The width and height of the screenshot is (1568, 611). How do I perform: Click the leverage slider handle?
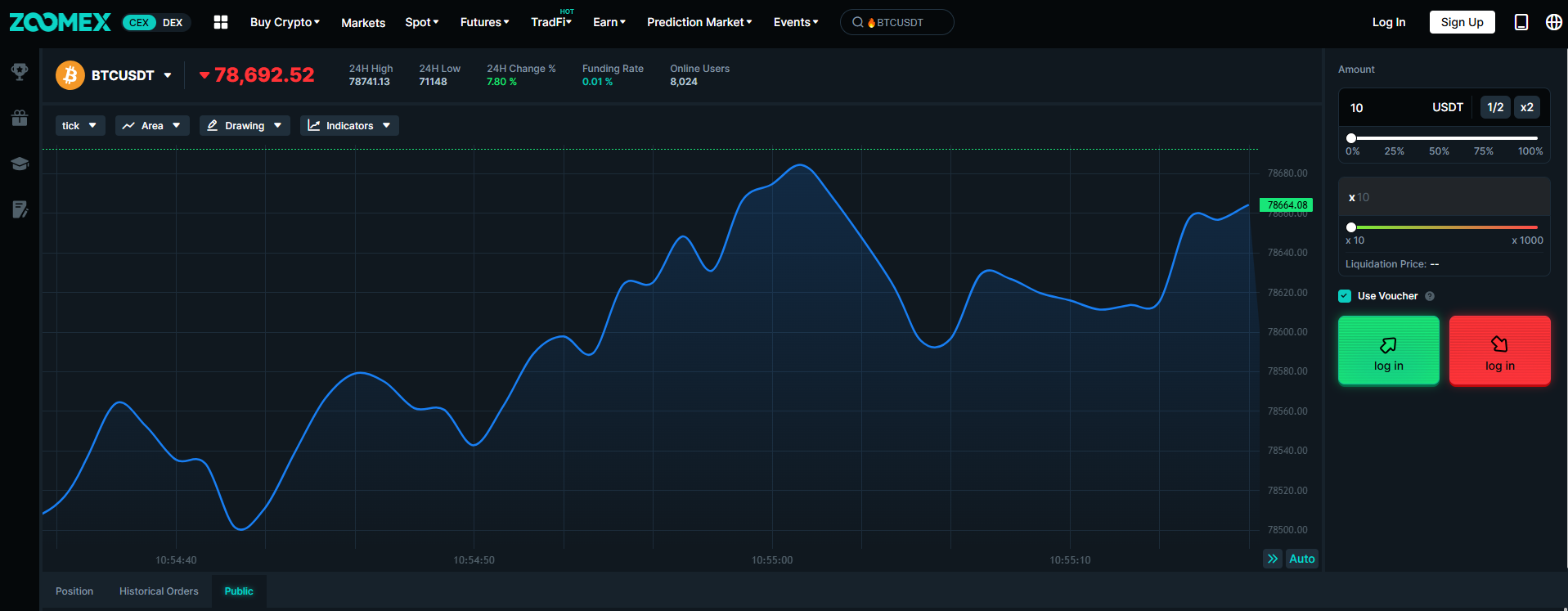click(1351, 227)
